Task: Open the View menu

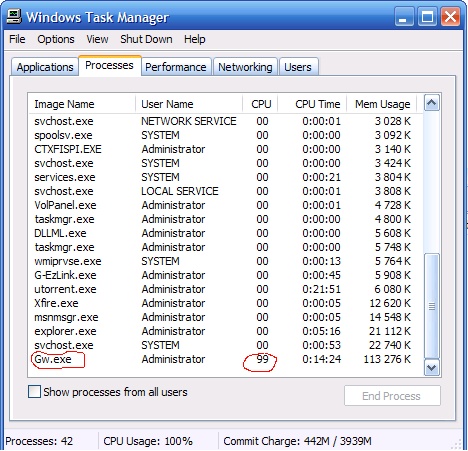Action: click(x=97, y=39)
